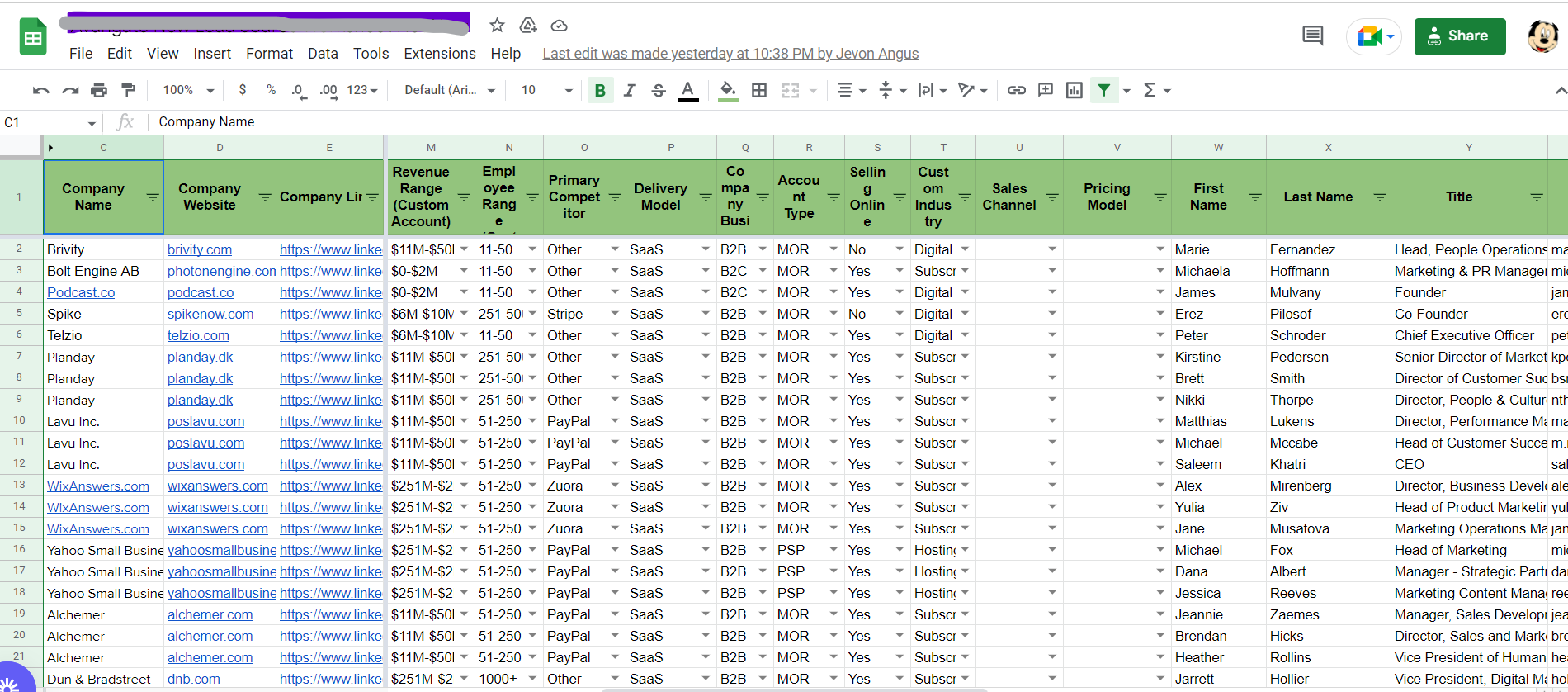Open the Borders tool
Screen dimensions: 1568x692
pos(759,90)
